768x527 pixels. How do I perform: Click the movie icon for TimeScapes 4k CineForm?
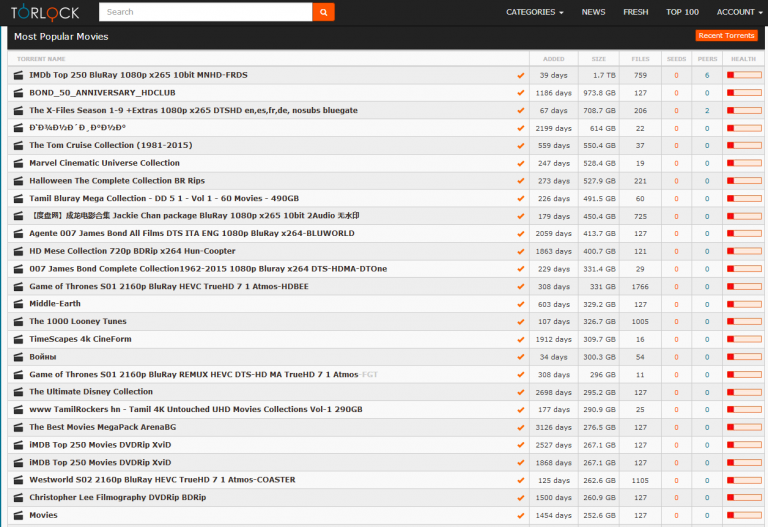(x=18, y=339)
